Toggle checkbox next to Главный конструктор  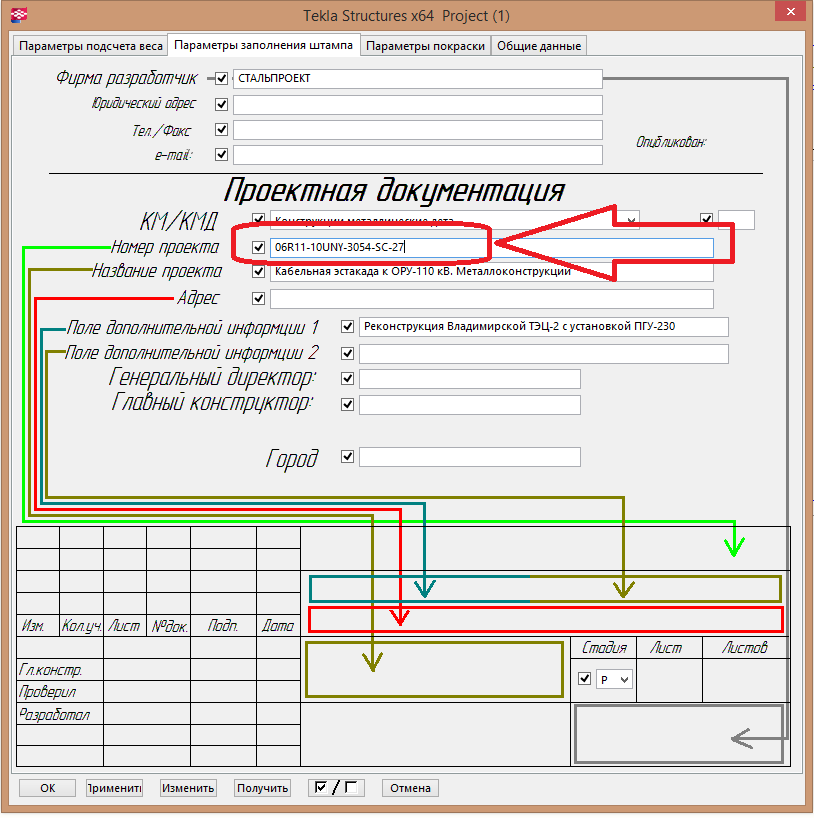pos(347,404)
